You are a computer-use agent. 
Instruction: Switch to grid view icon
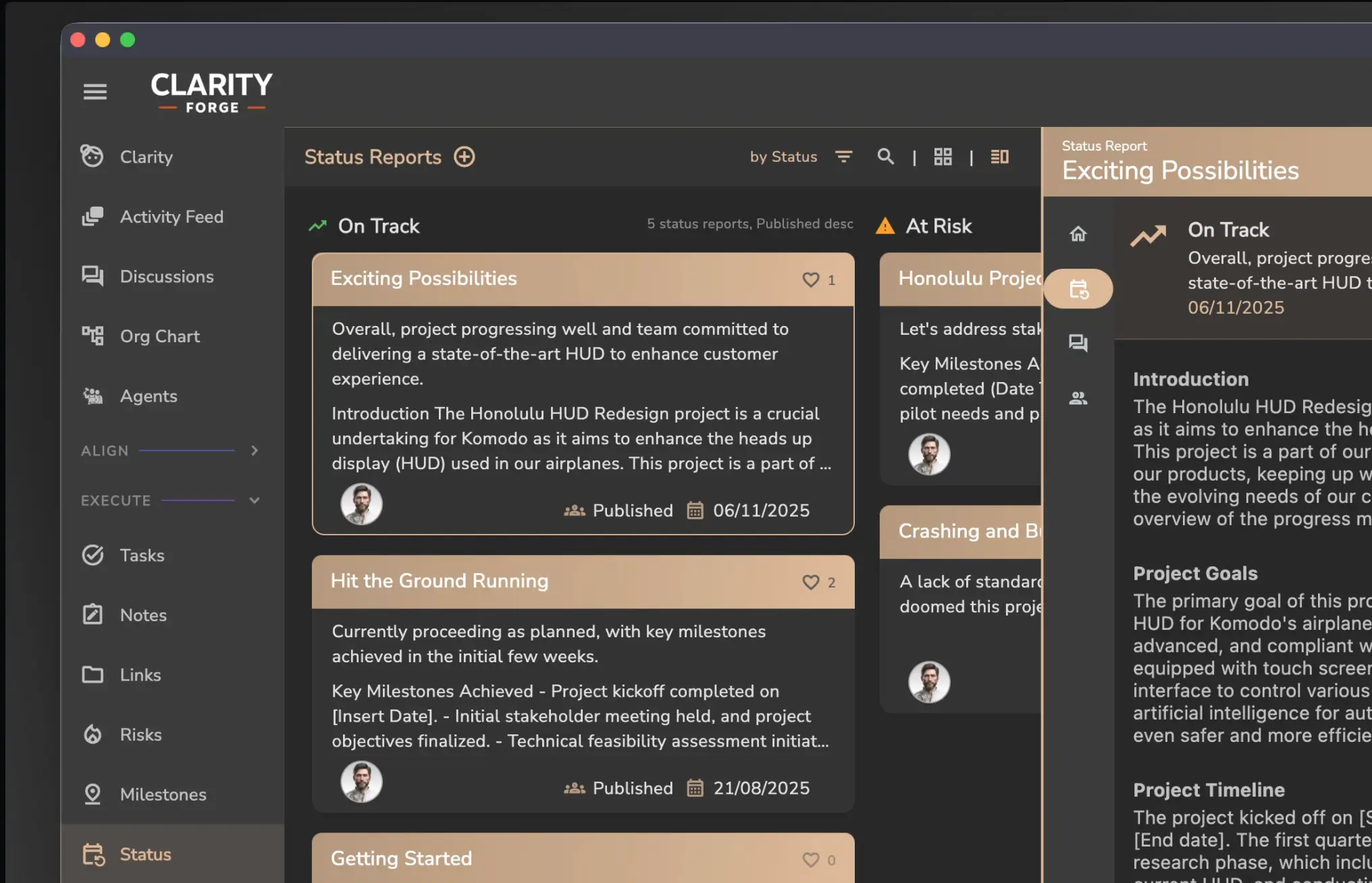943,157
